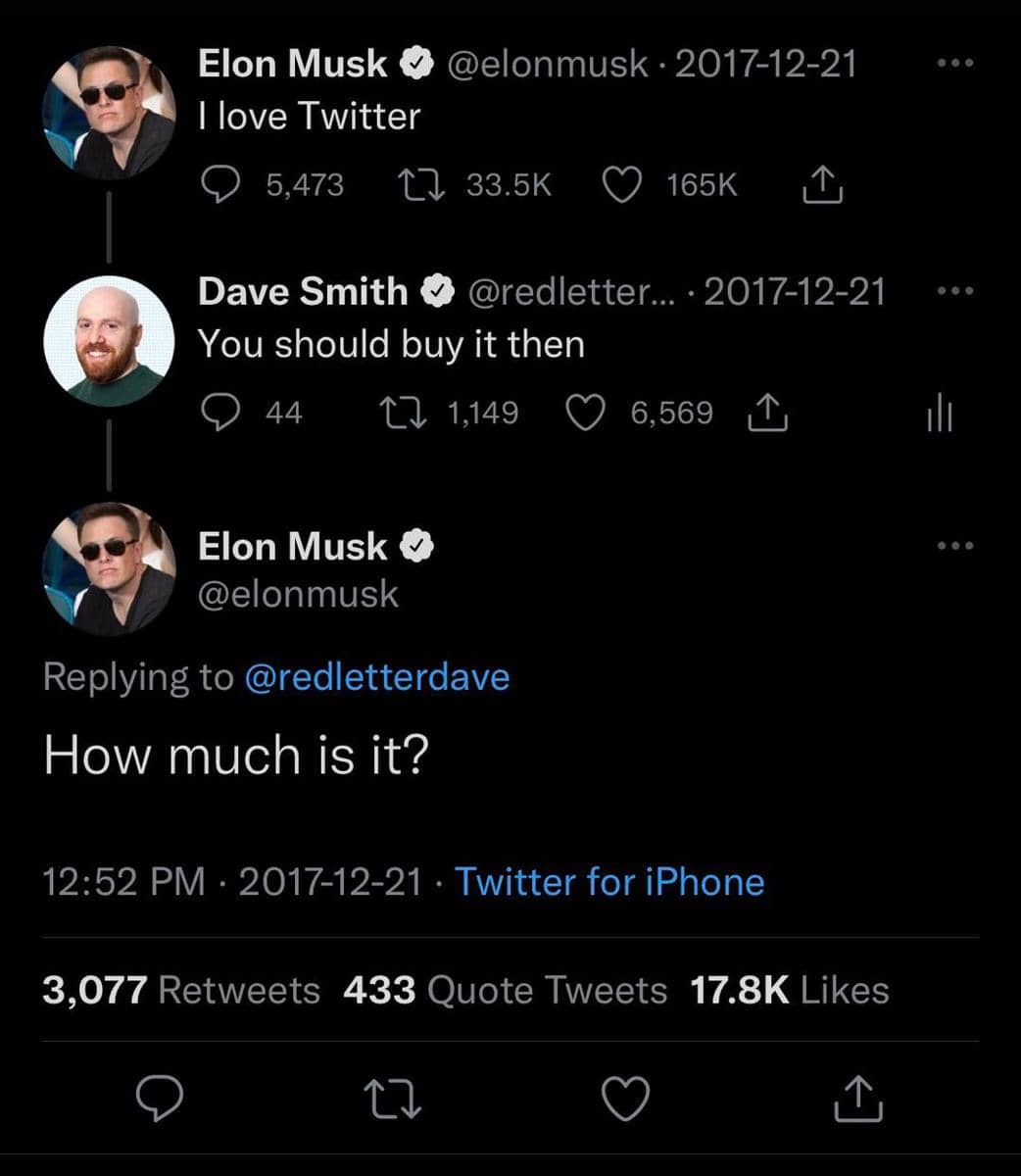Like the 'How much is it?' tweet
Viewport: 1021px width, 1176px height.
click(625, 1100)
